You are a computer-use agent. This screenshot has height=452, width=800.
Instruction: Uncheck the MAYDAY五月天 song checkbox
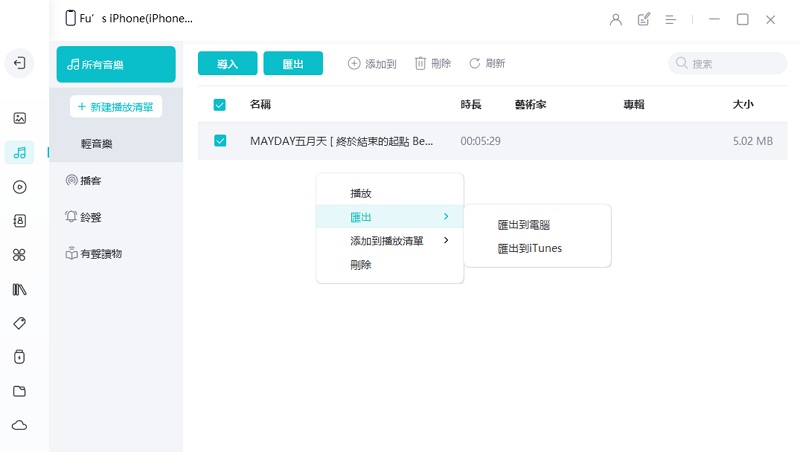[x=220, y=140]
